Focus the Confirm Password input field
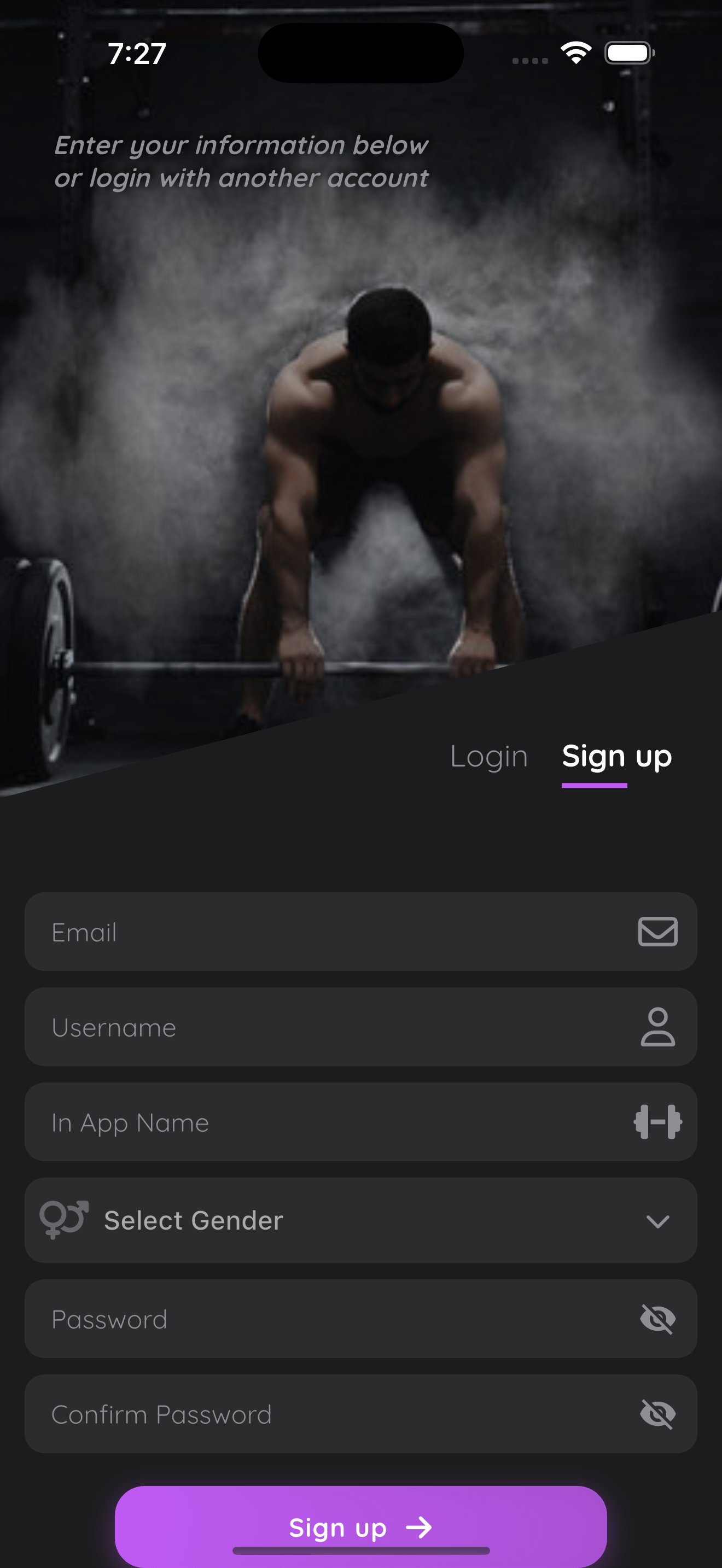 [x=360, y=1413]
